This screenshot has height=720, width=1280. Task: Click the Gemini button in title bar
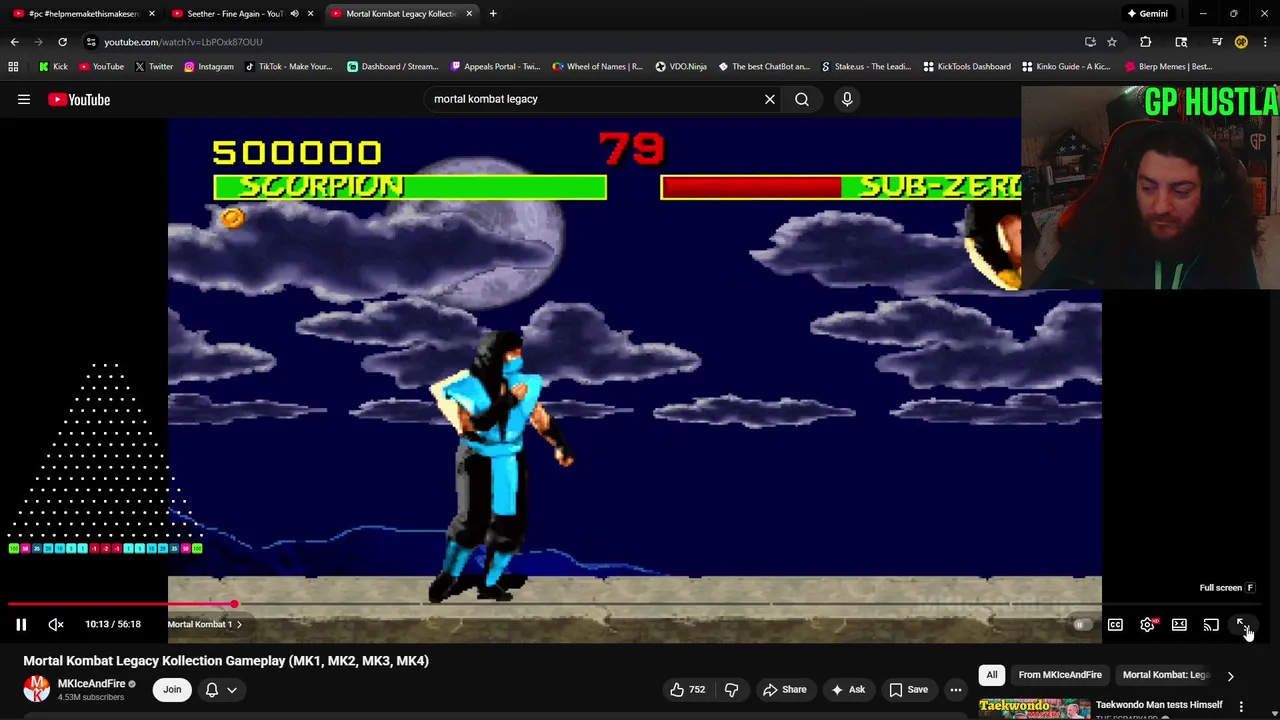[1147, 14]
